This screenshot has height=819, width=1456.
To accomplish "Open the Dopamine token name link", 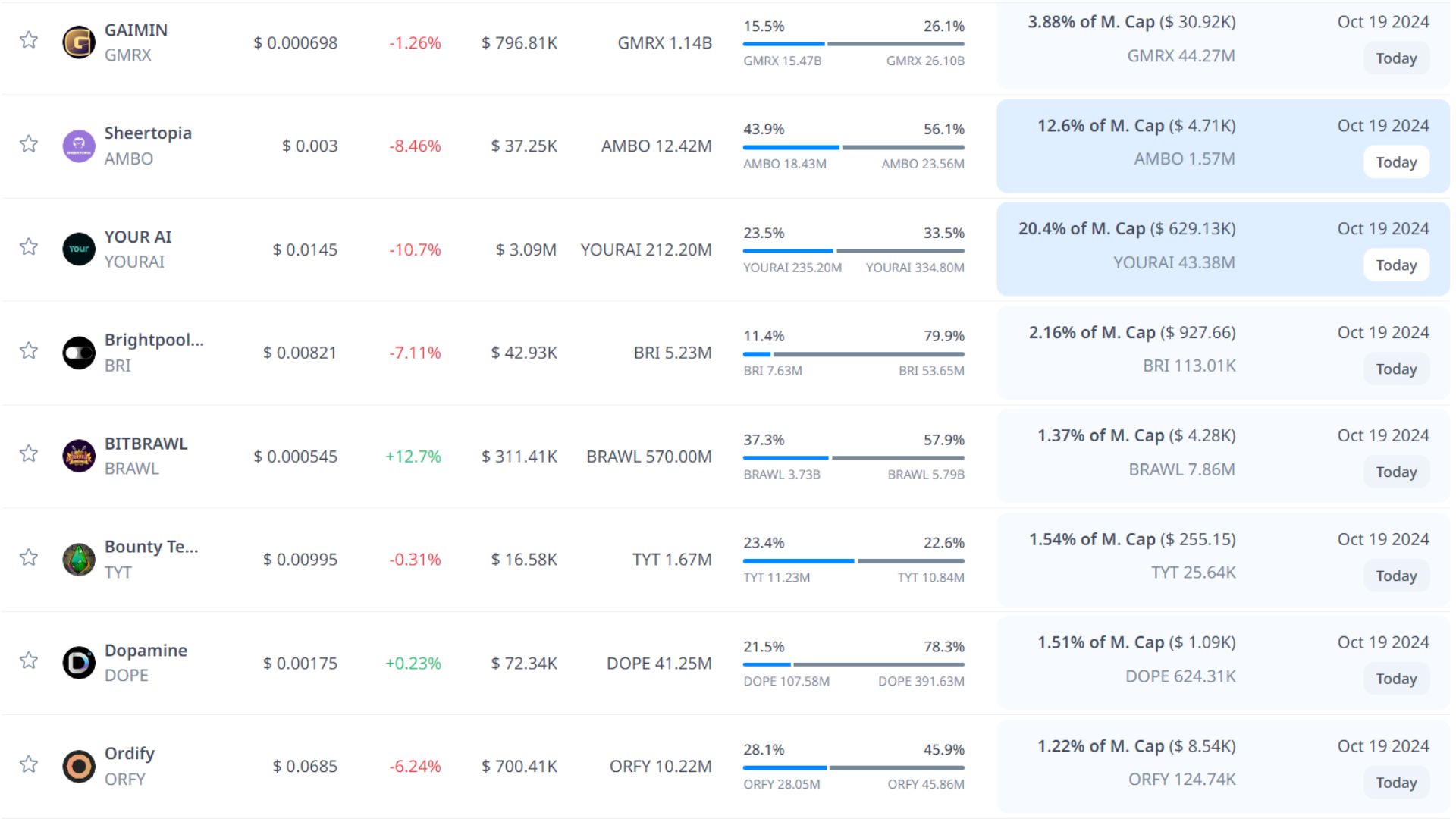I will [146, 650].
